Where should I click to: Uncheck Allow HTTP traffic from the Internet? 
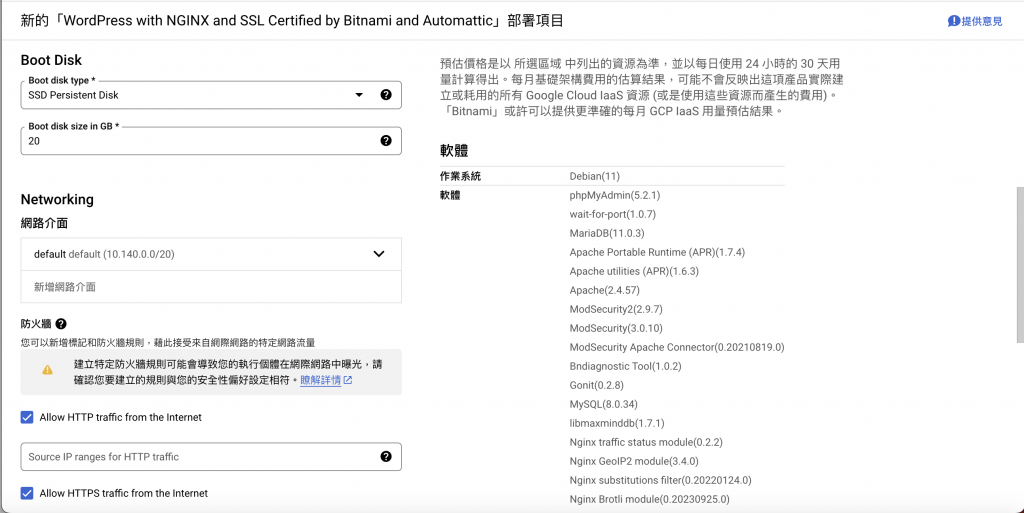tap(27, 417)
